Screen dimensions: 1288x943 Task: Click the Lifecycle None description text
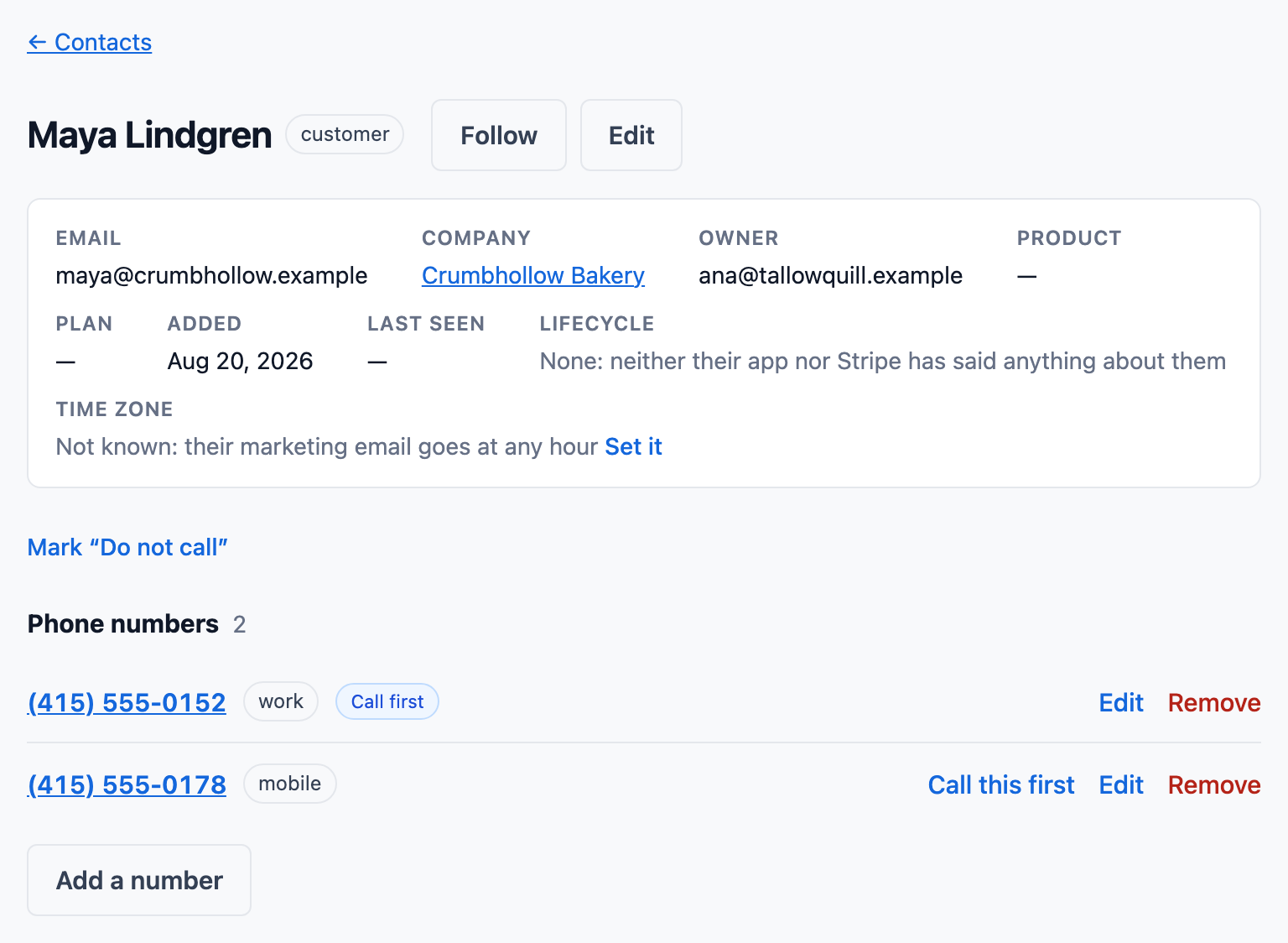coord(883,361)
